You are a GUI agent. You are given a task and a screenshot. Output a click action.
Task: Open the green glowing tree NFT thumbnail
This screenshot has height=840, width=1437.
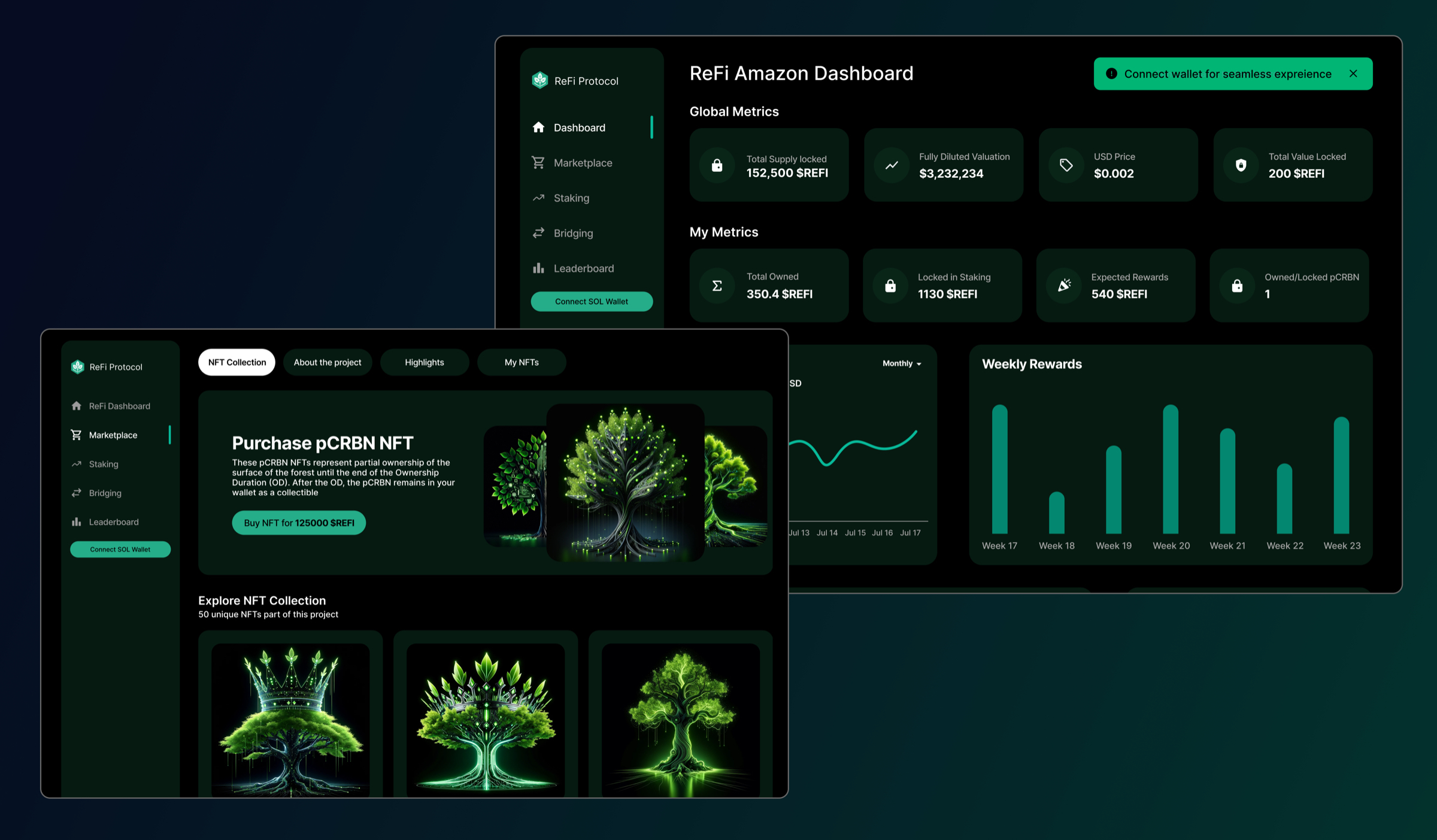(x=681, y=720)
